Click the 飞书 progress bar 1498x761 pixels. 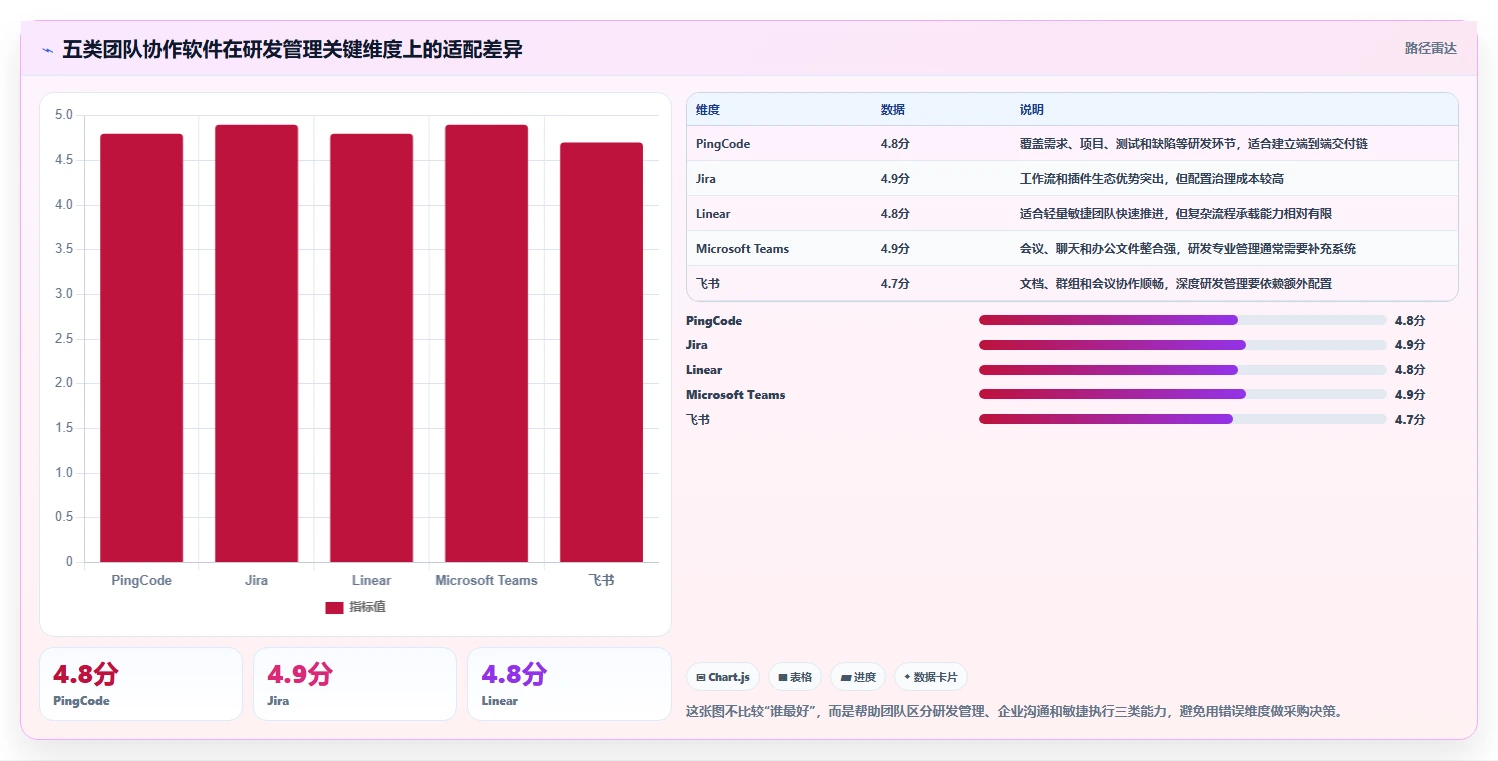(x=1183, y=419)
